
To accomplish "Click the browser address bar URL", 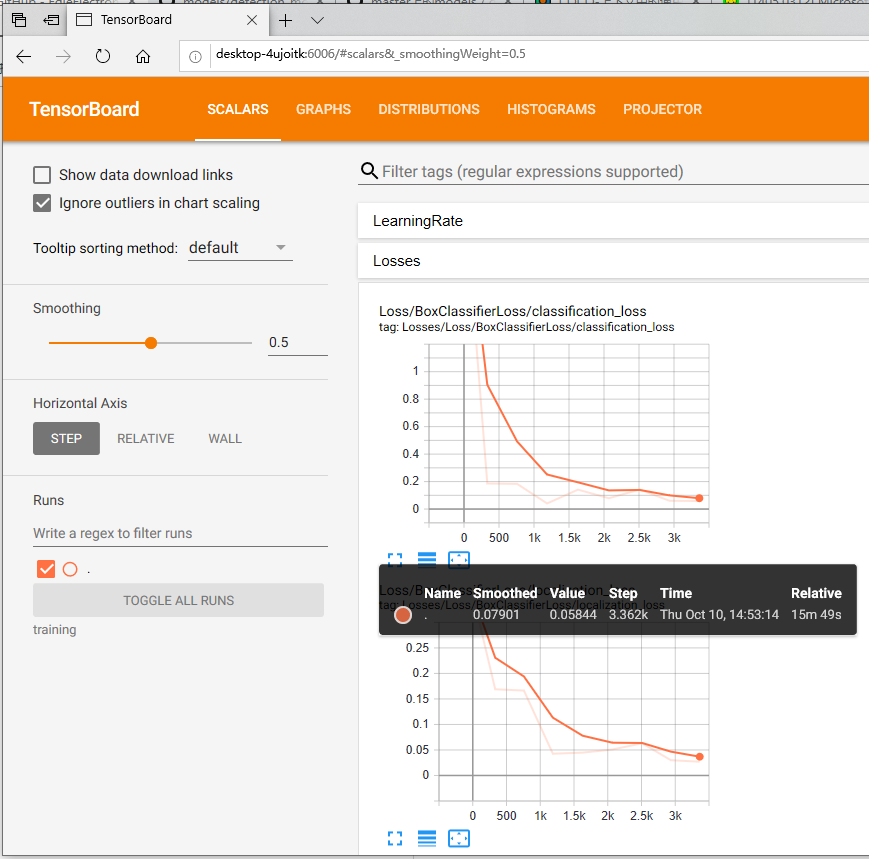I will (x=371, y=54).
